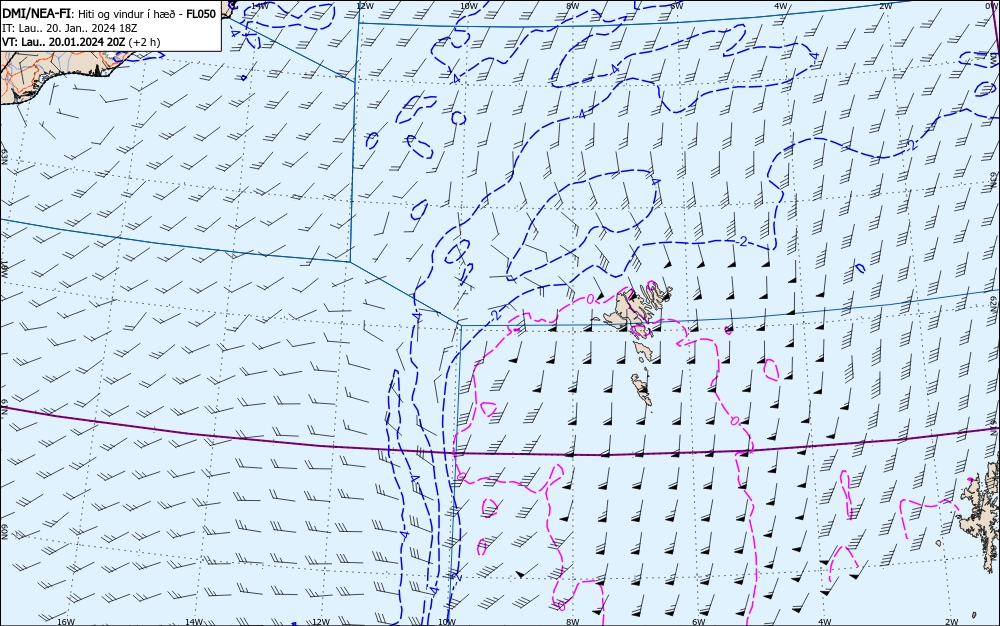Click the '2W' longitude label on the top edge
1000x626 pixels.
tap(885, 6)
